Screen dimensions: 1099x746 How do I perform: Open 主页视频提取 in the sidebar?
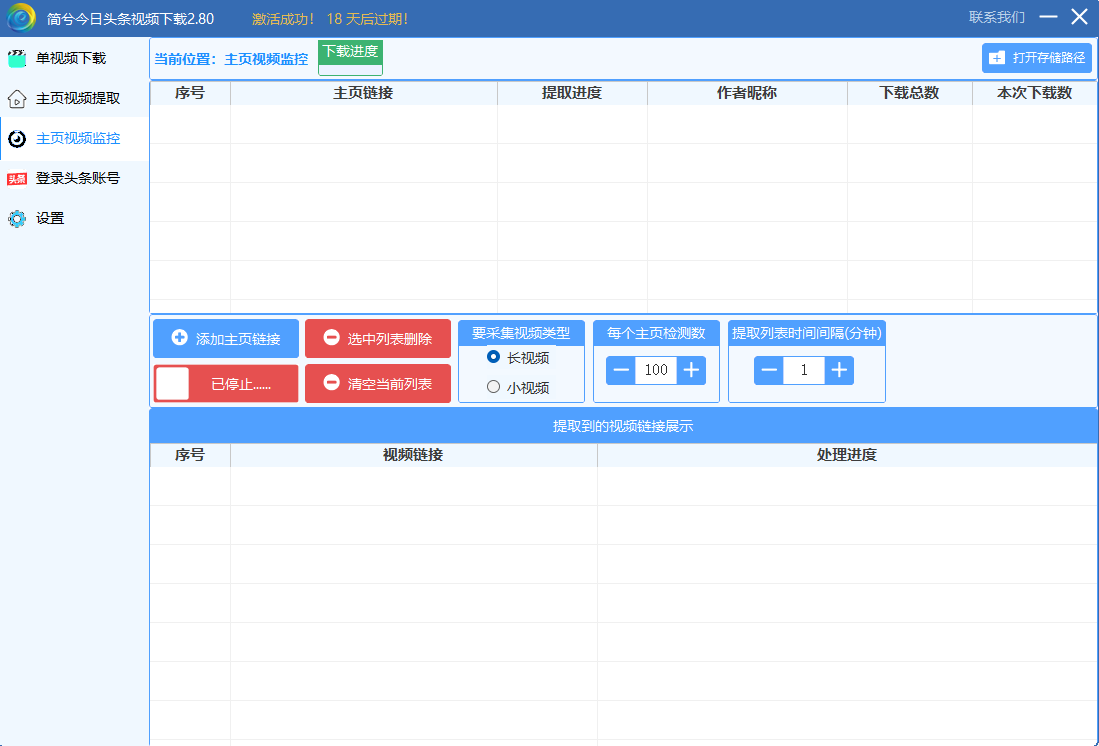78,98
